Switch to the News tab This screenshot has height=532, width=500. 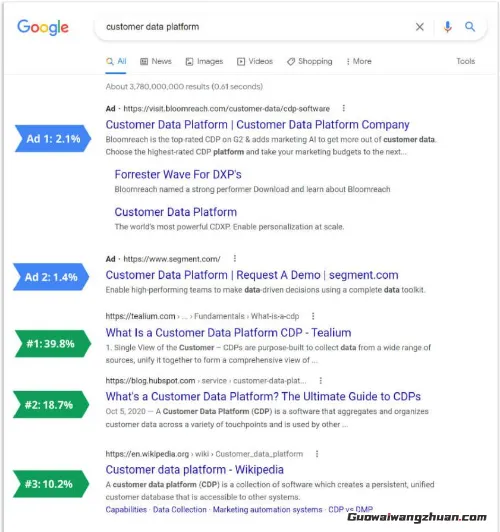click(156, 61)
